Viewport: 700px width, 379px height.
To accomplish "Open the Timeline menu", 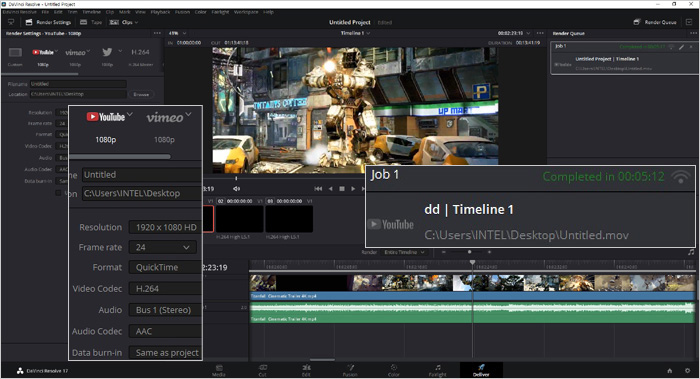I will pos(92,12).
